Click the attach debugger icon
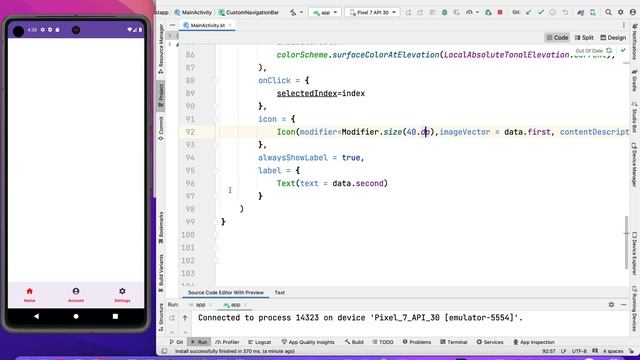Viewport: 640px width, 360px height. tap(488, 13)
